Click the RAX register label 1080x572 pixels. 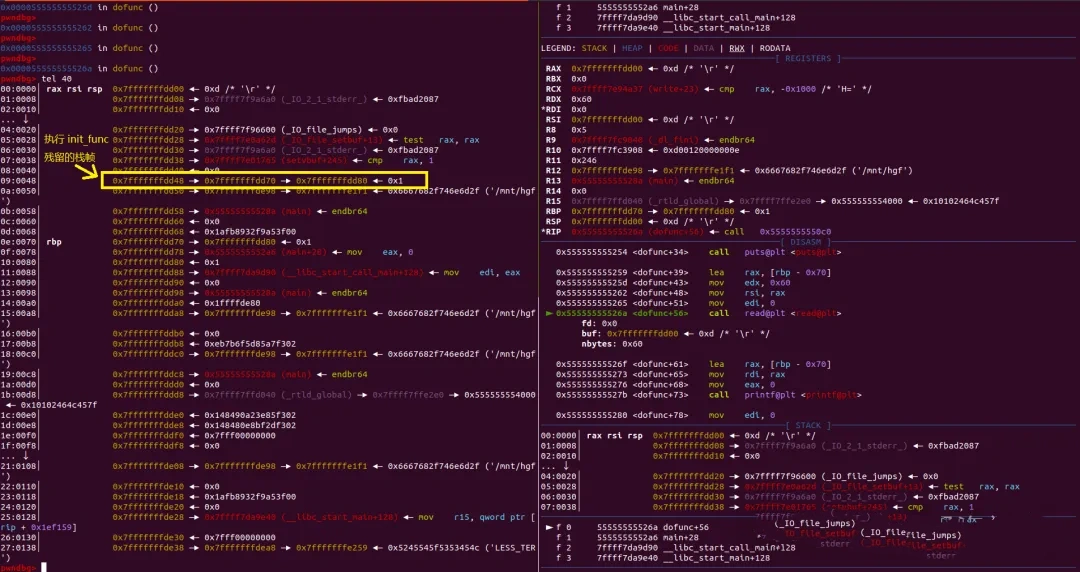(x=553, y=69)
